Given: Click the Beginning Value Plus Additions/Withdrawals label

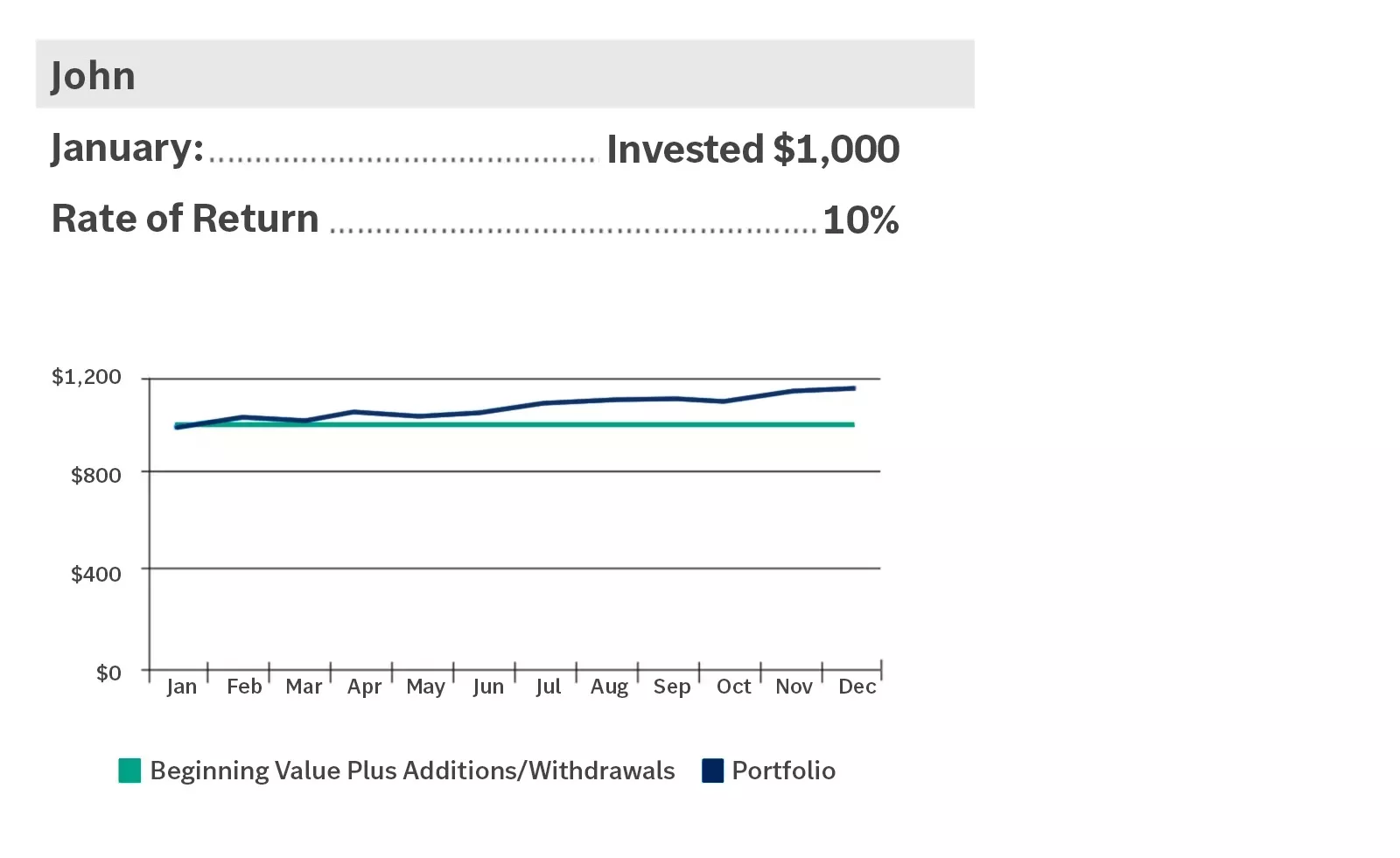Looking at the screenshot, I should (412, 771).
